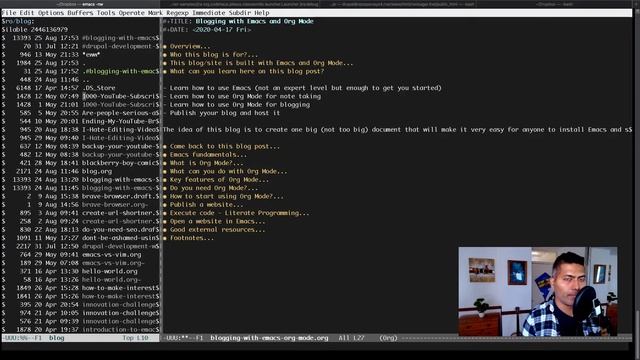Click the #+DATE 2020-04-17 timestamp
This screenshot has width=640, height=360.
tap(222, 29)
